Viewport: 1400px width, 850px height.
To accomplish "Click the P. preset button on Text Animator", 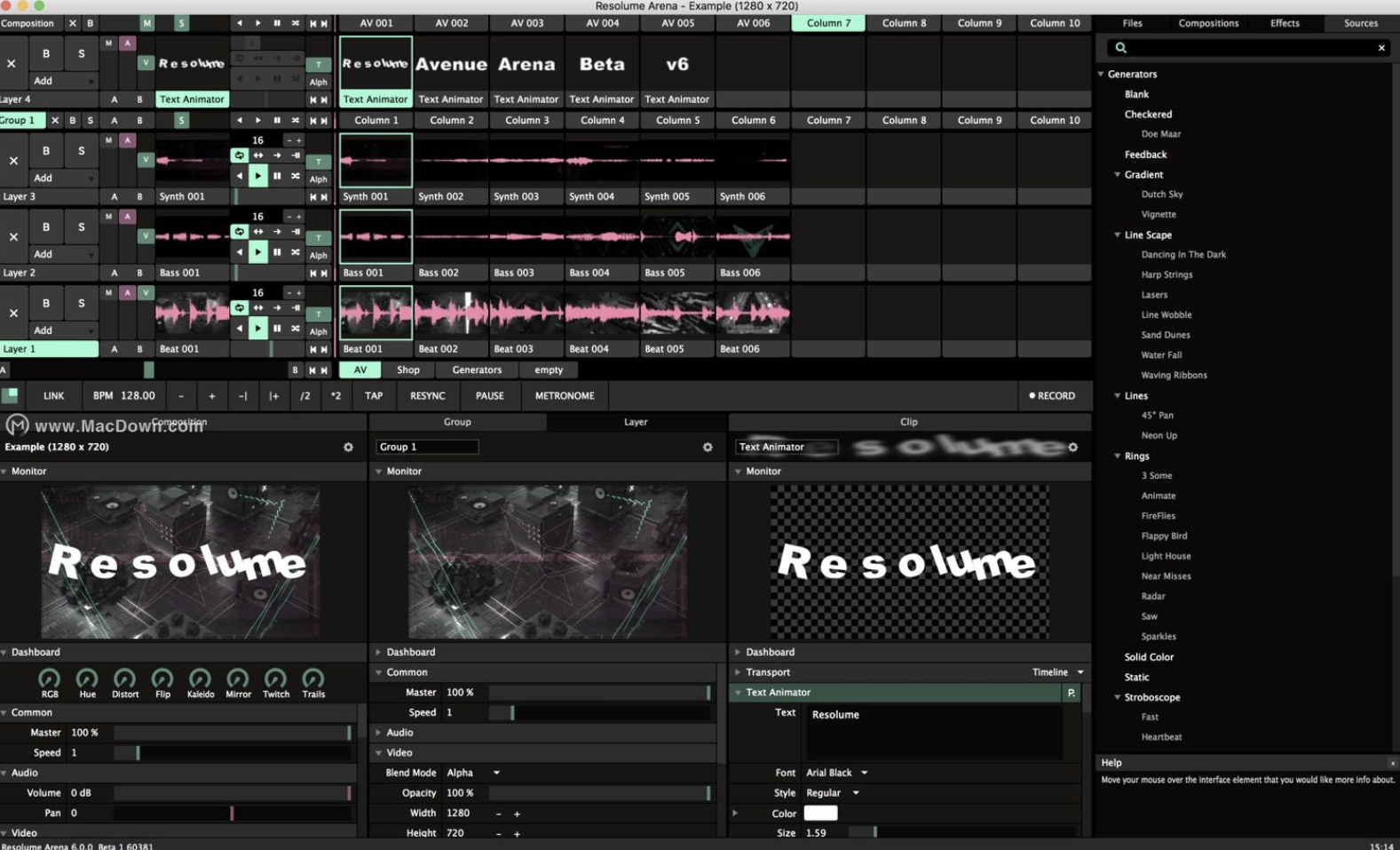I will (1072, 693).
